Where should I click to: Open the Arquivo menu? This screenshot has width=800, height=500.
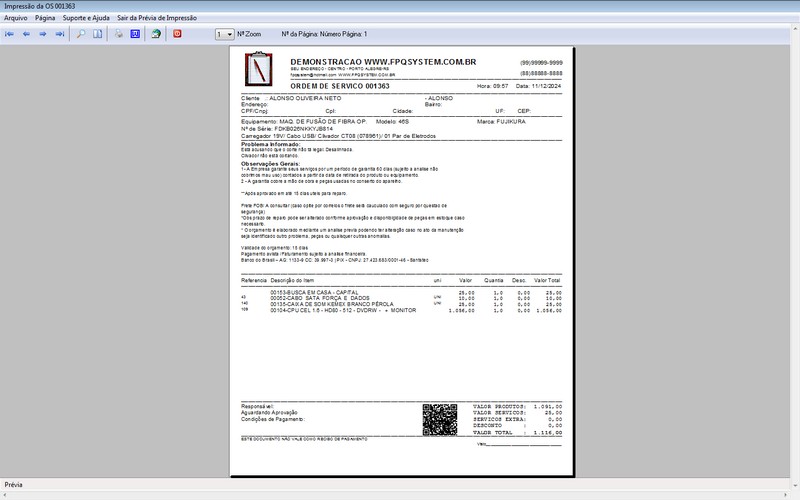click(16, 18)
